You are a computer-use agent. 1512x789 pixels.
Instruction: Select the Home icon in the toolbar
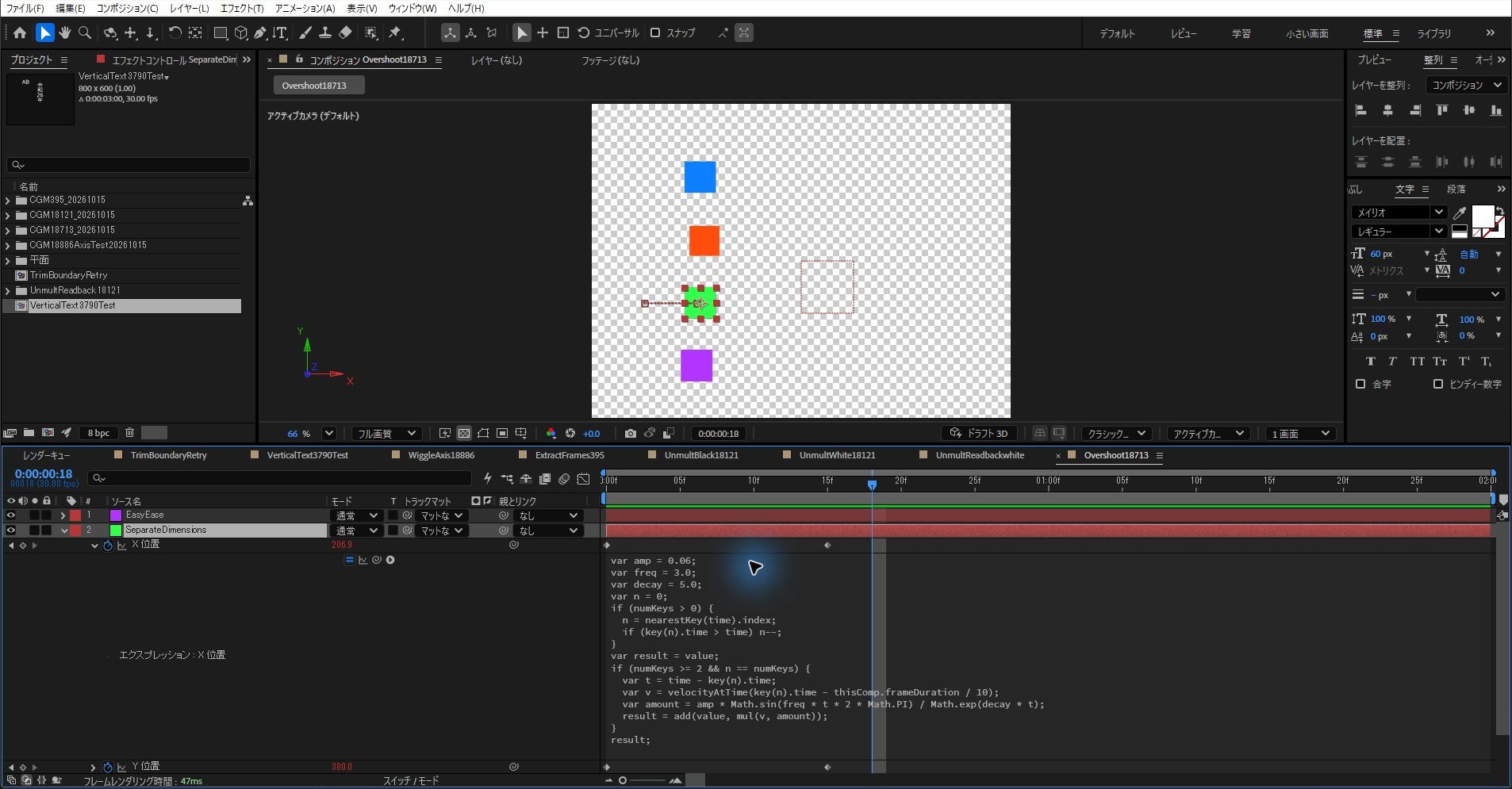[x=20, y=33]
